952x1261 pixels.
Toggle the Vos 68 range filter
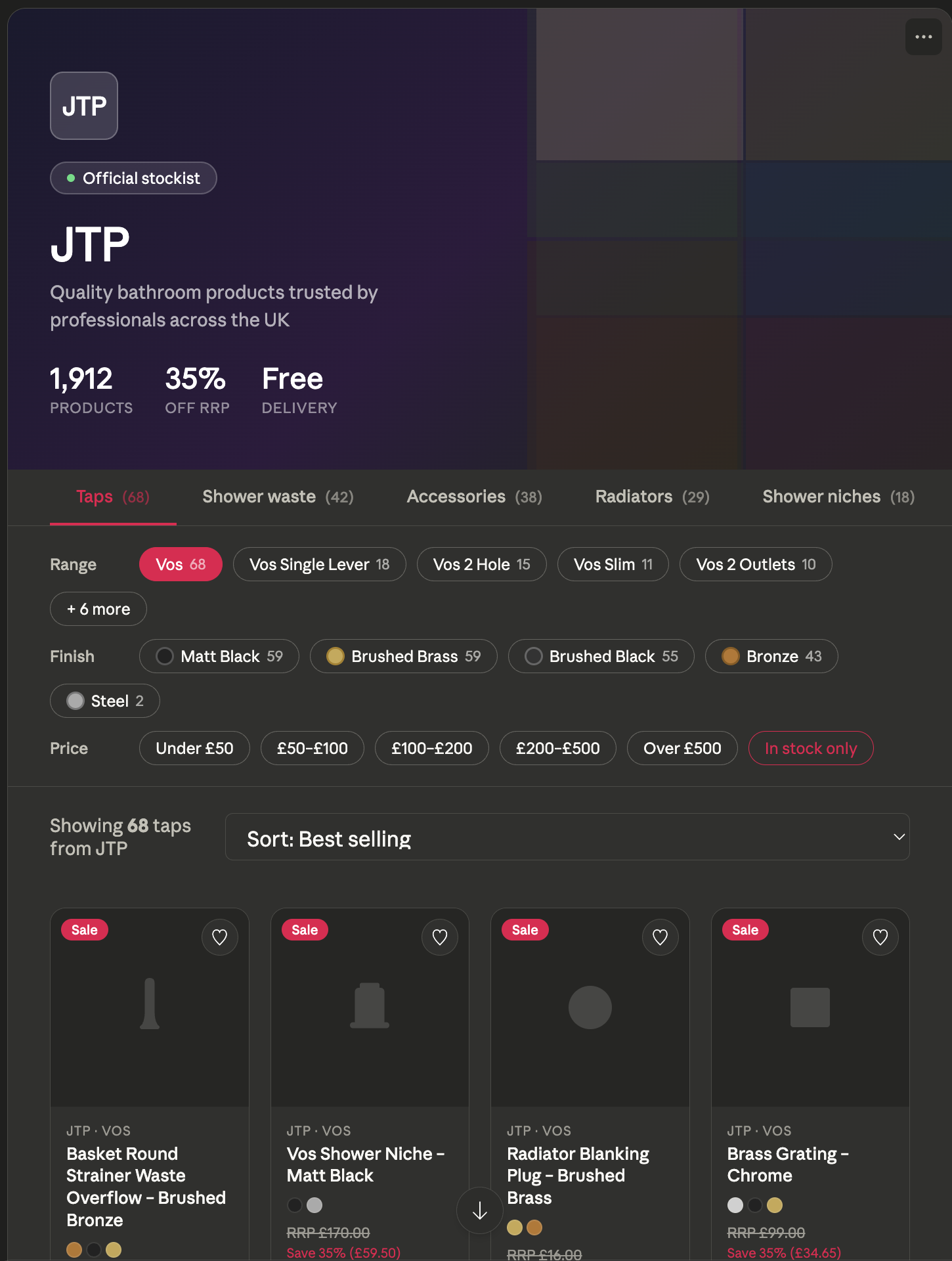tap(181, 564)
